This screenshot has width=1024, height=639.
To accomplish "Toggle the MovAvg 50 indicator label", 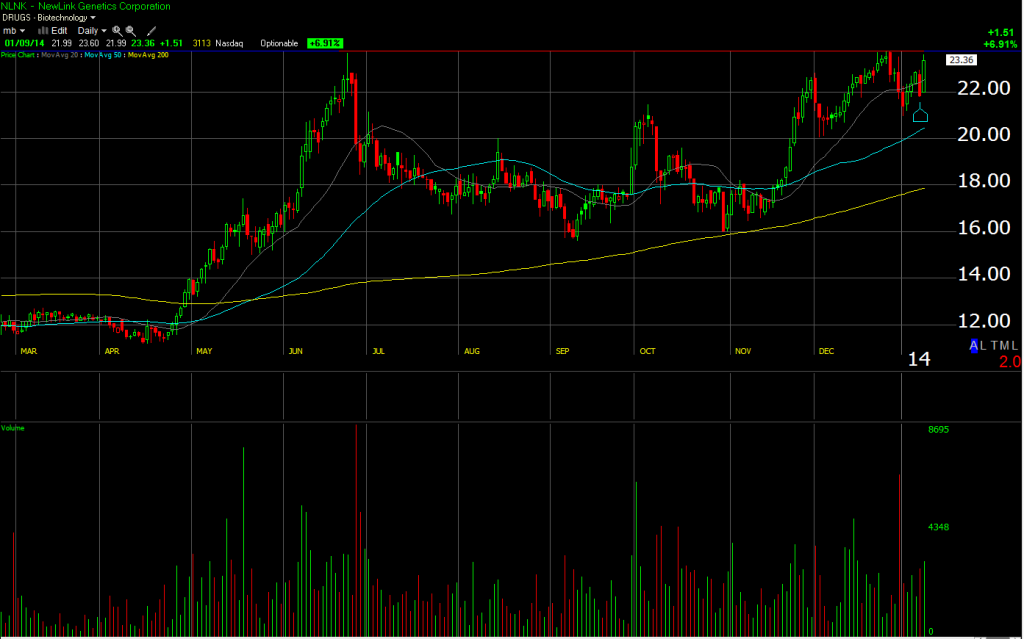I will click(x=103, y=54).
